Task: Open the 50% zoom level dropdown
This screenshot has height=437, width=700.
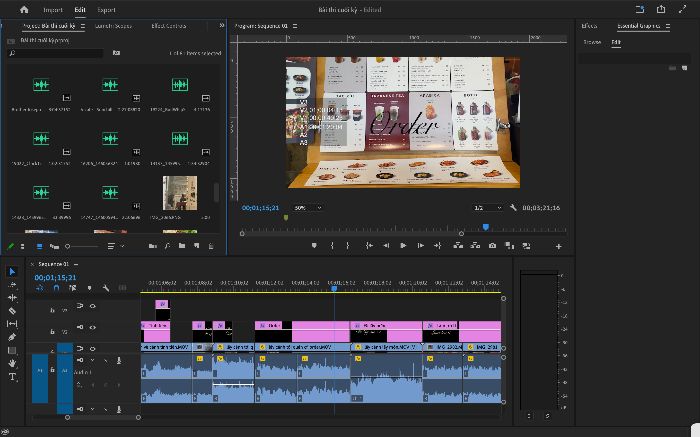Action: pos(308,208)
